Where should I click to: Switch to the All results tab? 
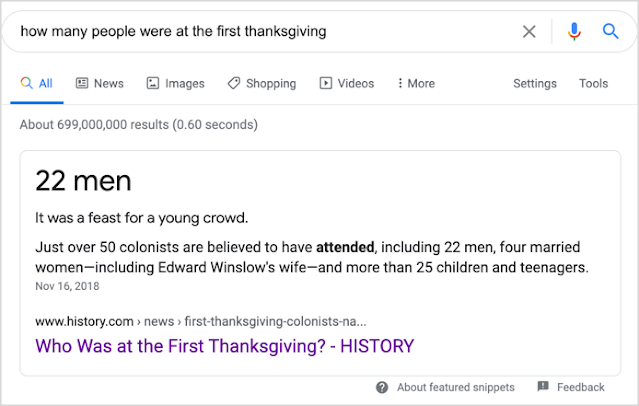pyautogui.click(x=37, y=84)
